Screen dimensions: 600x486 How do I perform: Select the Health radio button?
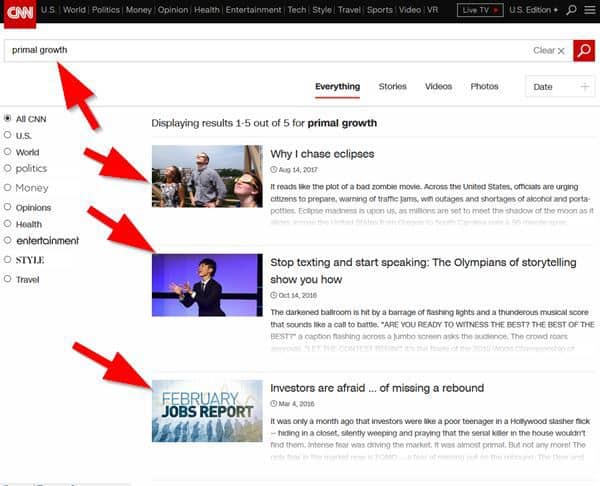coord(7,223)
